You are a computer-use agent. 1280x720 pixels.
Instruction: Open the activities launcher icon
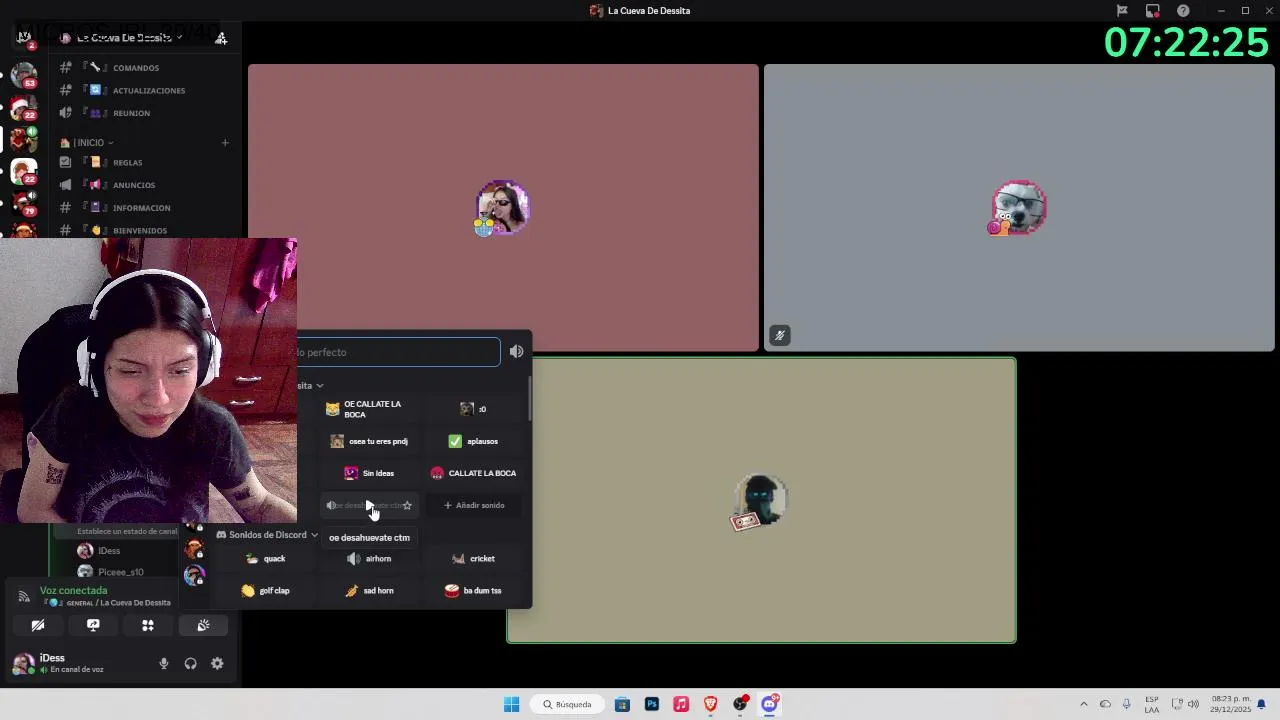148,626
